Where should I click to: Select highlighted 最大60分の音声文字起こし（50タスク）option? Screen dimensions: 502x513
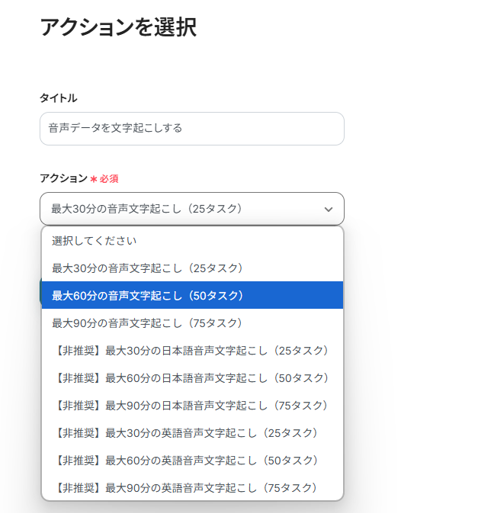point(192,295)
